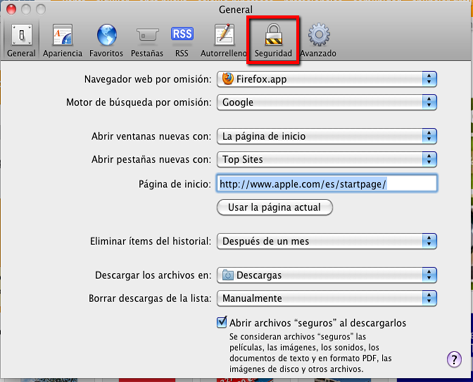Expand the Abrir pestañas nuevas con dropdown
The width and height of the screenshot is (473, 382).
pyautogui.click(x=327, y=159)
